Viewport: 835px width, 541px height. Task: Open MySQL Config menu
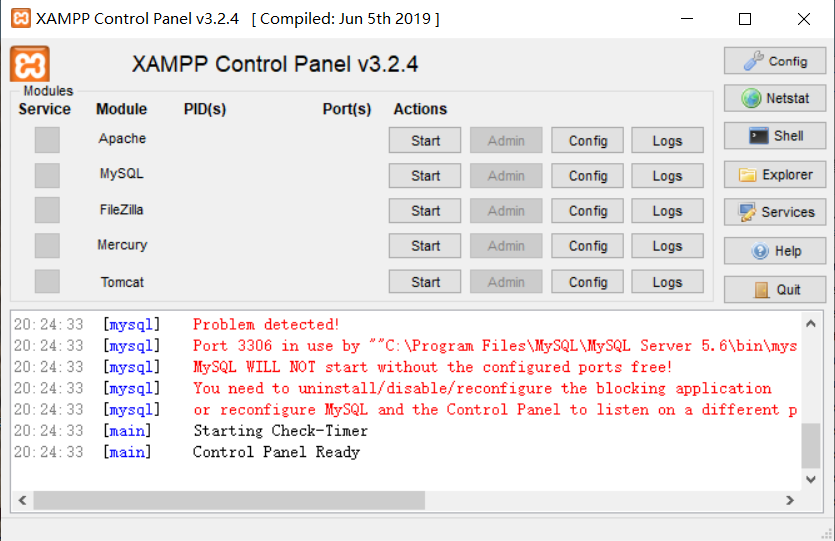587,175
